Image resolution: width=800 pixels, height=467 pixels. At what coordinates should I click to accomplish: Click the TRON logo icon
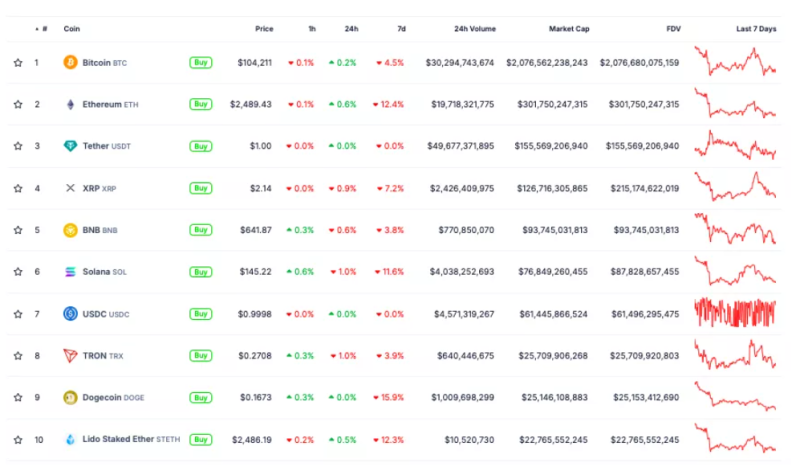point(70,355)
